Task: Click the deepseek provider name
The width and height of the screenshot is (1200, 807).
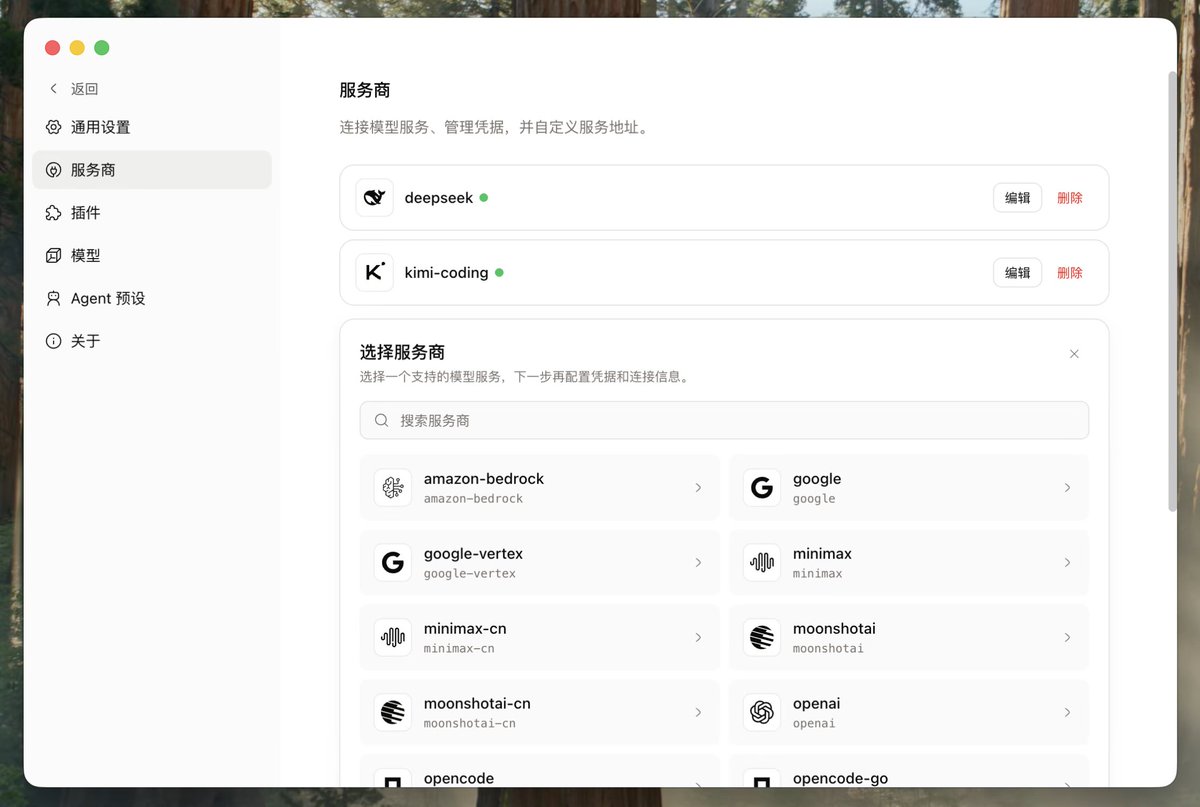Action: 439,198
